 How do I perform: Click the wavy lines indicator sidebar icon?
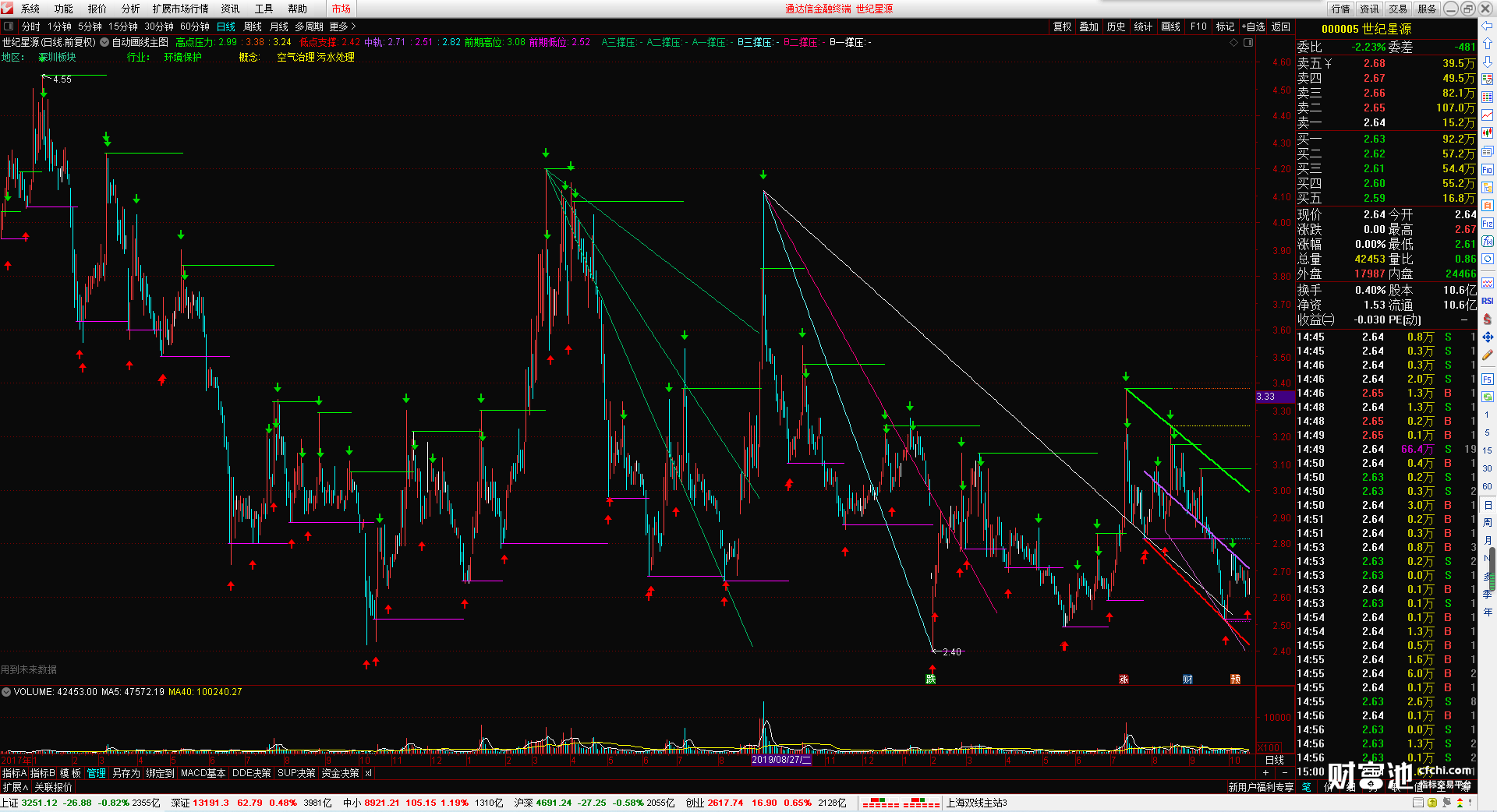tap(1488, 283)
